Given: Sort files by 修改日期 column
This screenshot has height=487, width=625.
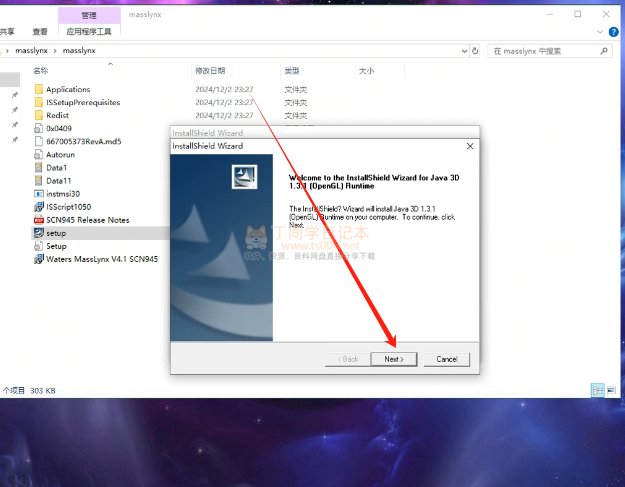Looking at the screenshot, I should pyautogui.click(x=210, y=71).
